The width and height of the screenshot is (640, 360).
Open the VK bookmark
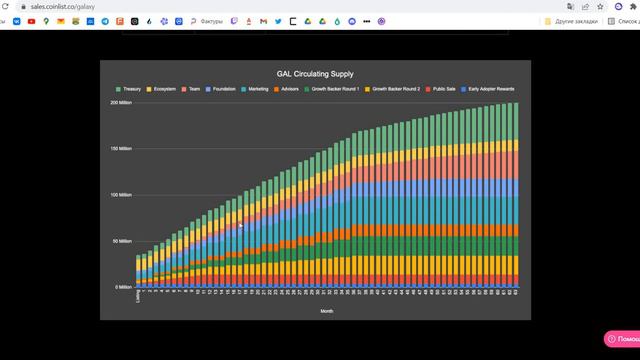(17, 21)
